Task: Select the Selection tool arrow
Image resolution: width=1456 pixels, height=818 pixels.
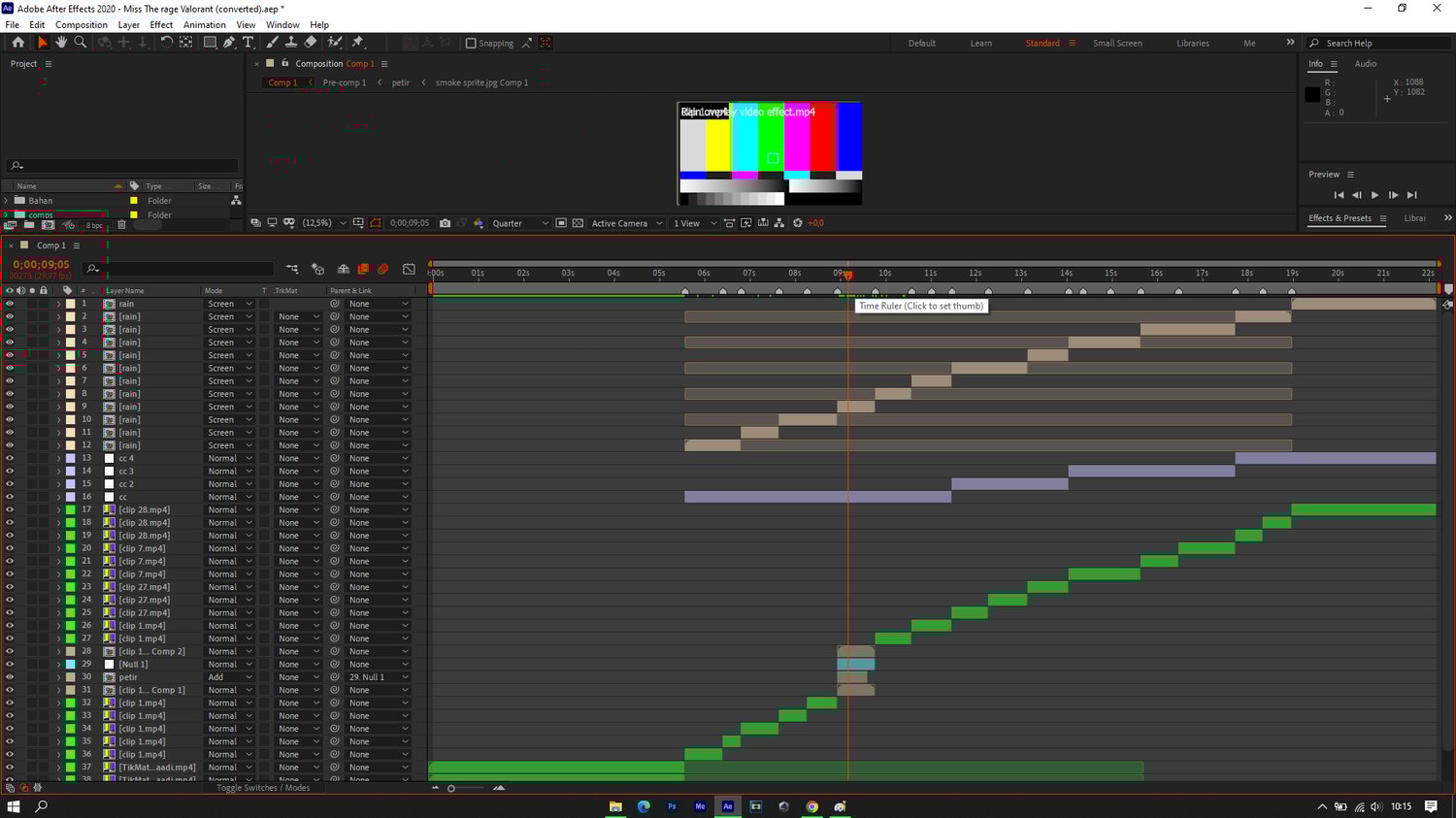Action: (x=42, y=43)
